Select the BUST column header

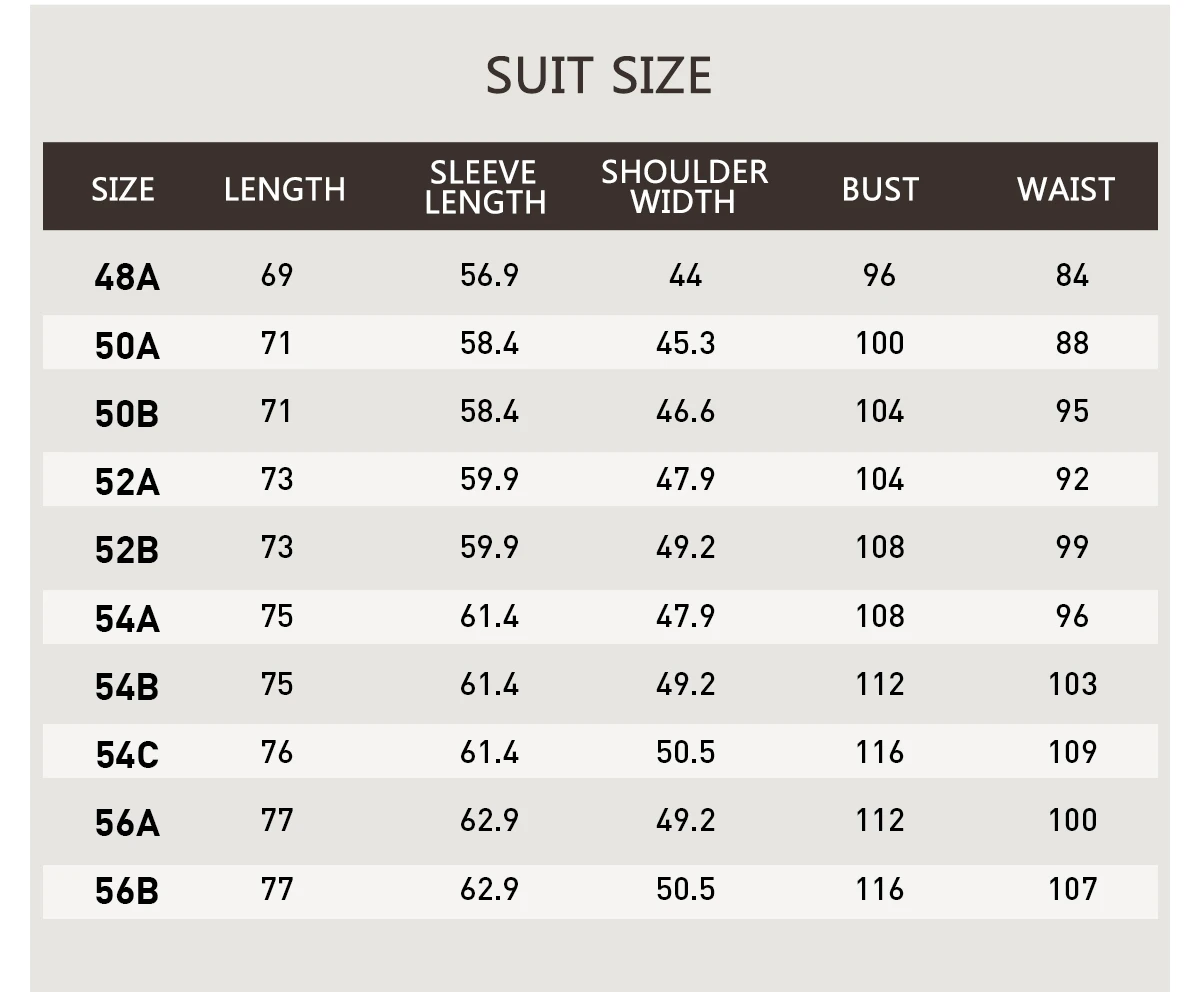pos(880,189)
